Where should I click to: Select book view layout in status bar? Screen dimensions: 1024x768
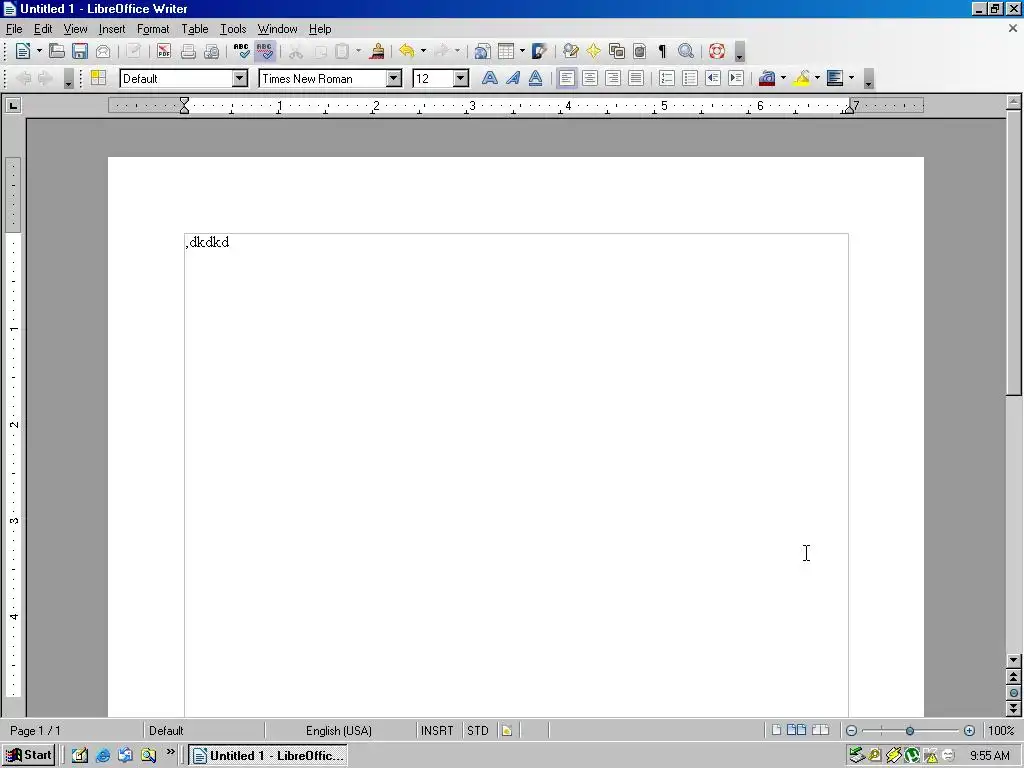point(820,730)
